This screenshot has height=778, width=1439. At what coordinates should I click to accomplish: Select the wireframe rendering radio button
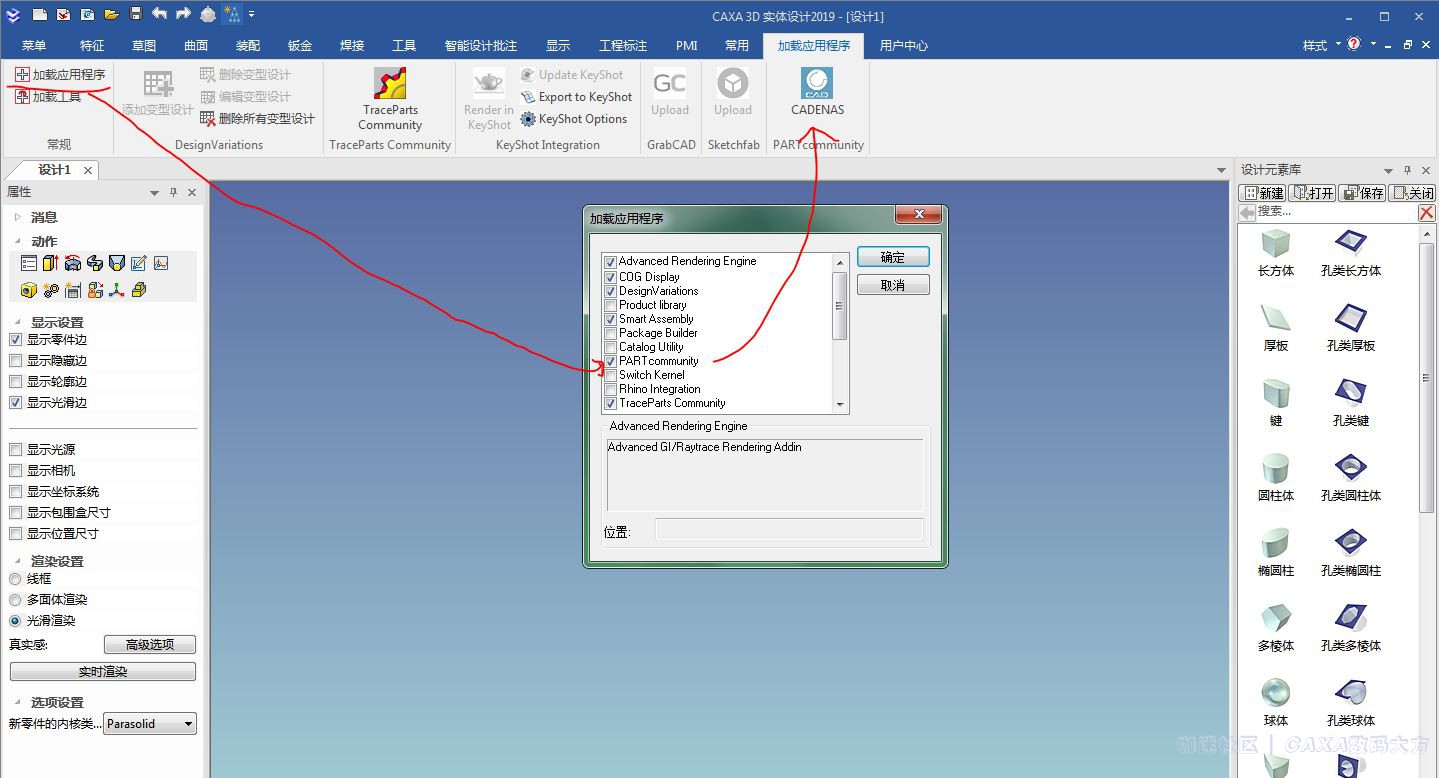15,579
